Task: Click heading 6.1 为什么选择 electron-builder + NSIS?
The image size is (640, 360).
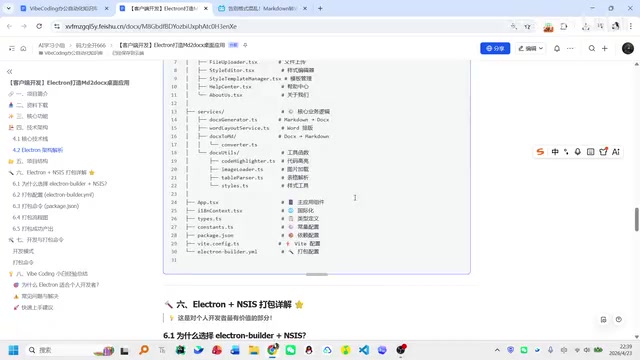Action: (x=235, y=336)
